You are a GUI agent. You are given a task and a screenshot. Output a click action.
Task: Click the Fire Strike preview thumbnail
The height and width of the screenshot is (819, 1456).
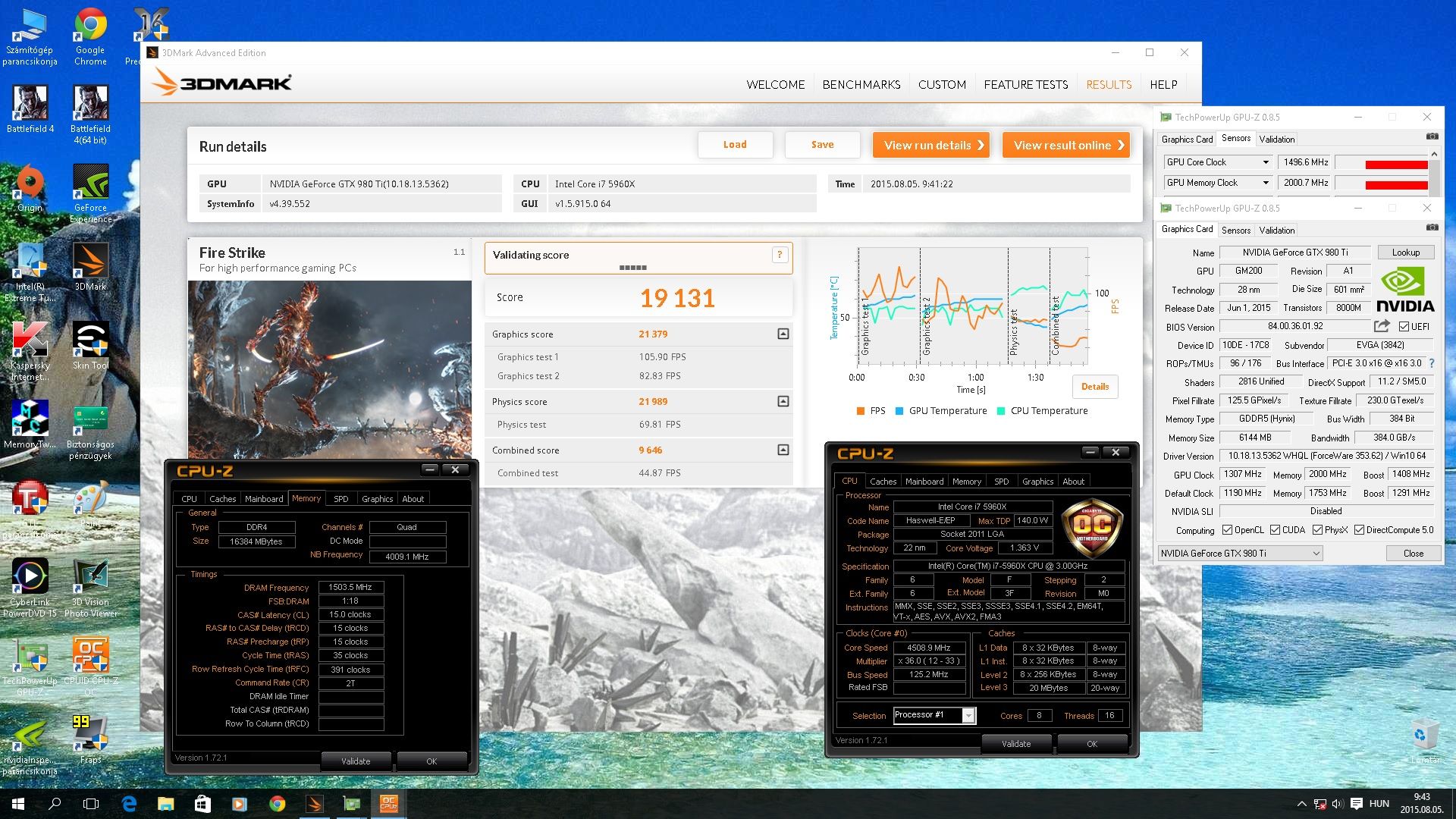(x=329, y=369)
